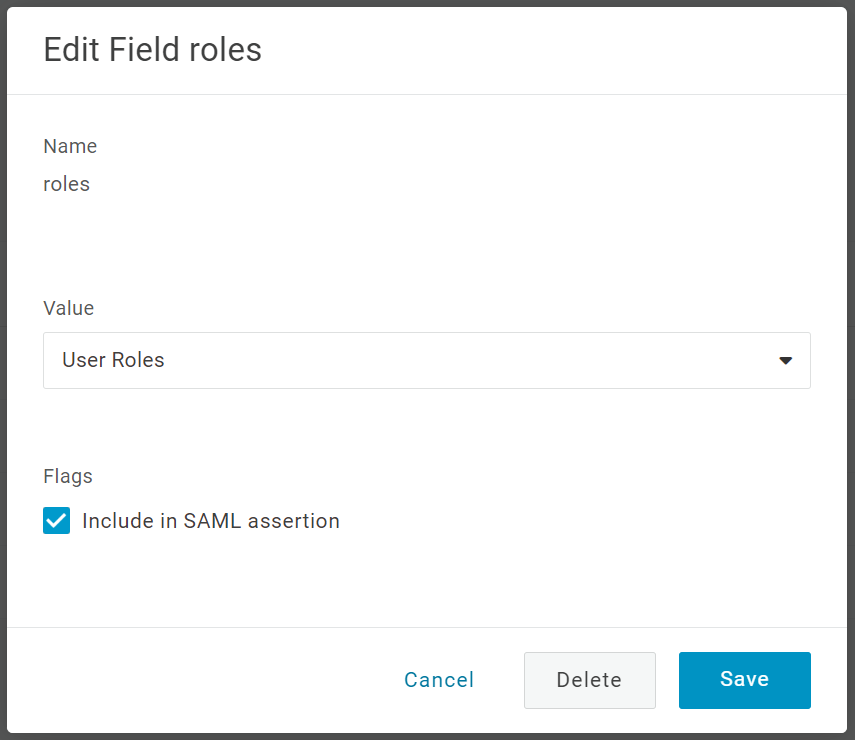
Task: Expand the User Roles combo box
Action: 426,360
